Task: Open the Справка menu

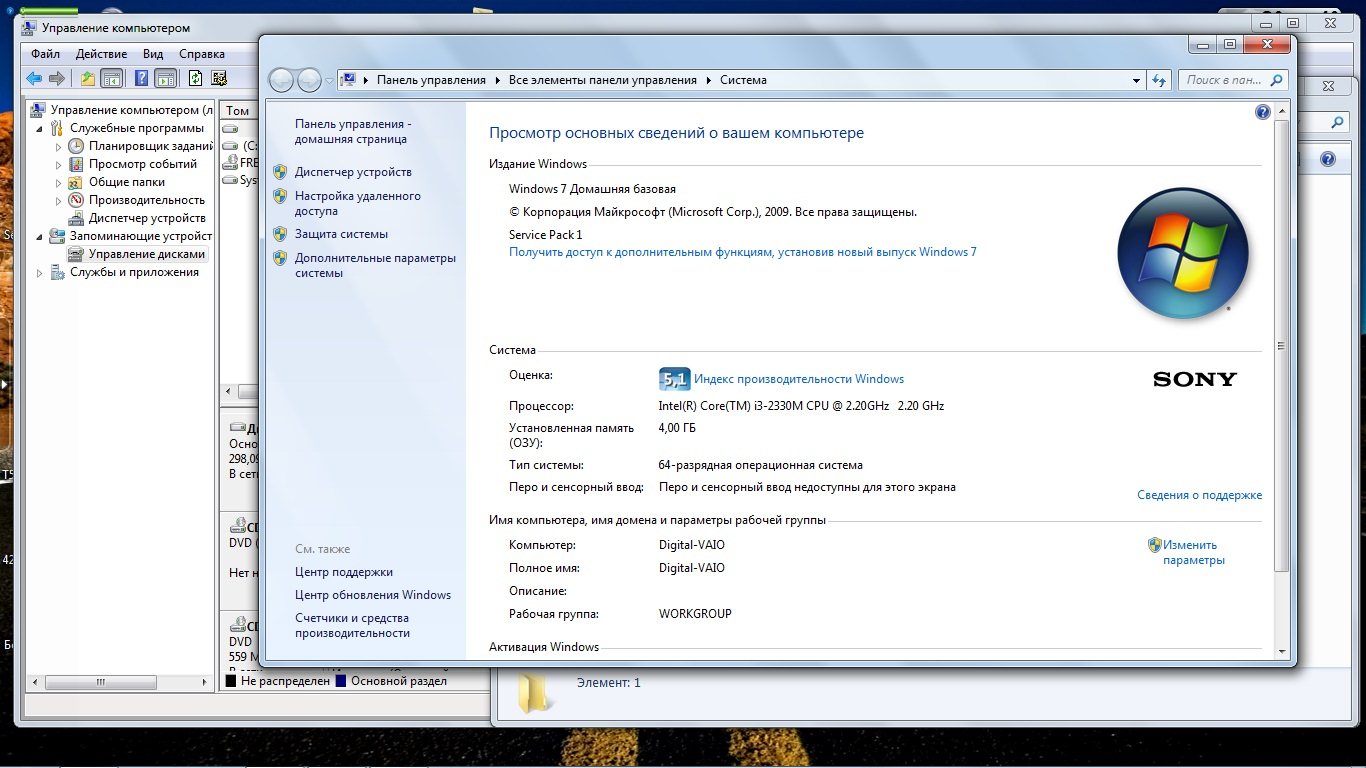Action: [x=202, y=54]
